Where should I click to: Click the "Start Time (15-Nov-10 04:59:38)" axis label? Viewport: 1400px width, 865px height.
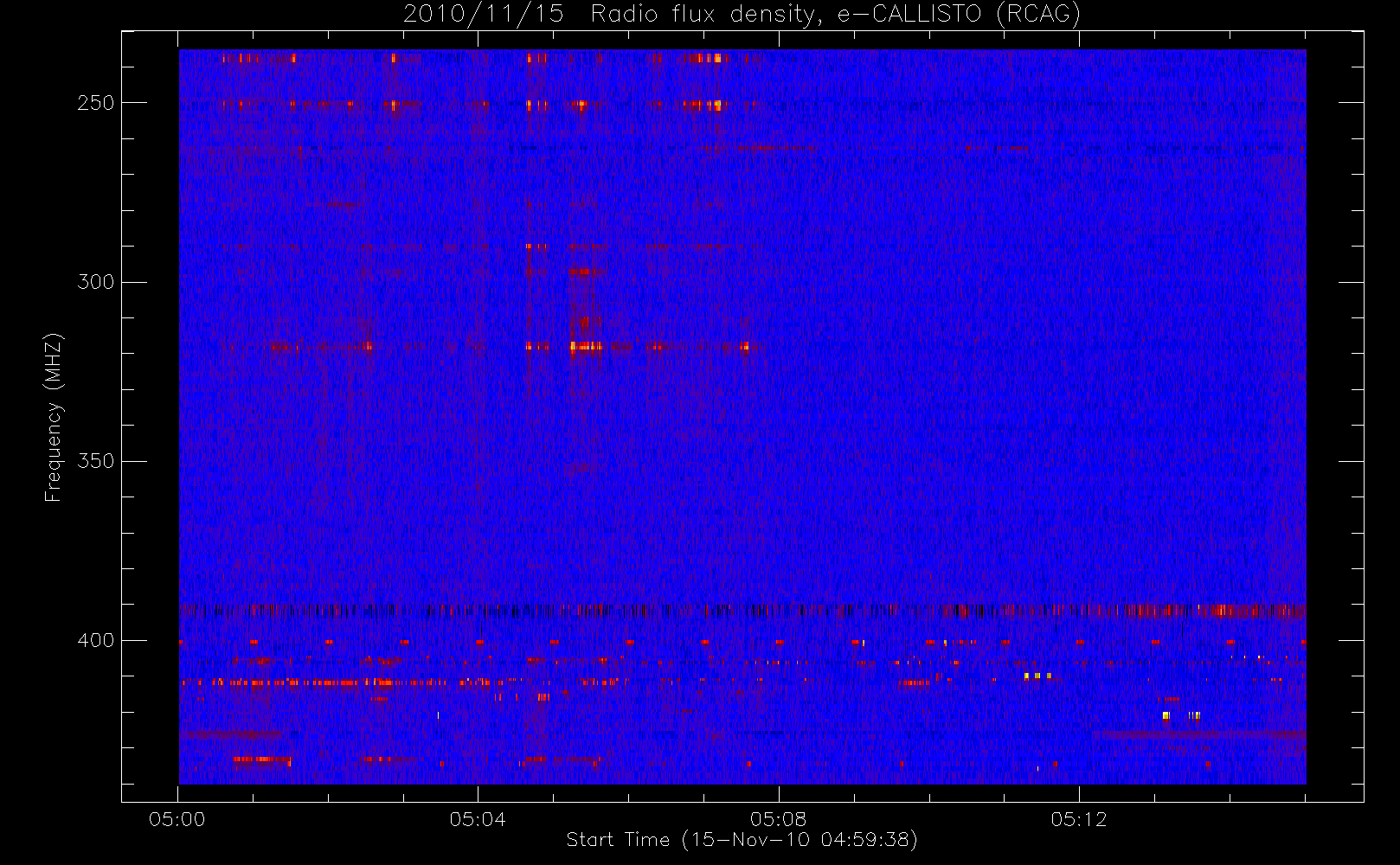coord(742,840)
